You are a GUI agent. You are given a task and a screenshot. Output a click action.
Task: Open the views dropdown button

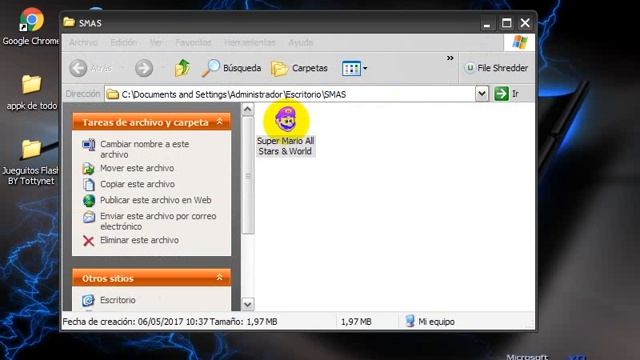354,68
